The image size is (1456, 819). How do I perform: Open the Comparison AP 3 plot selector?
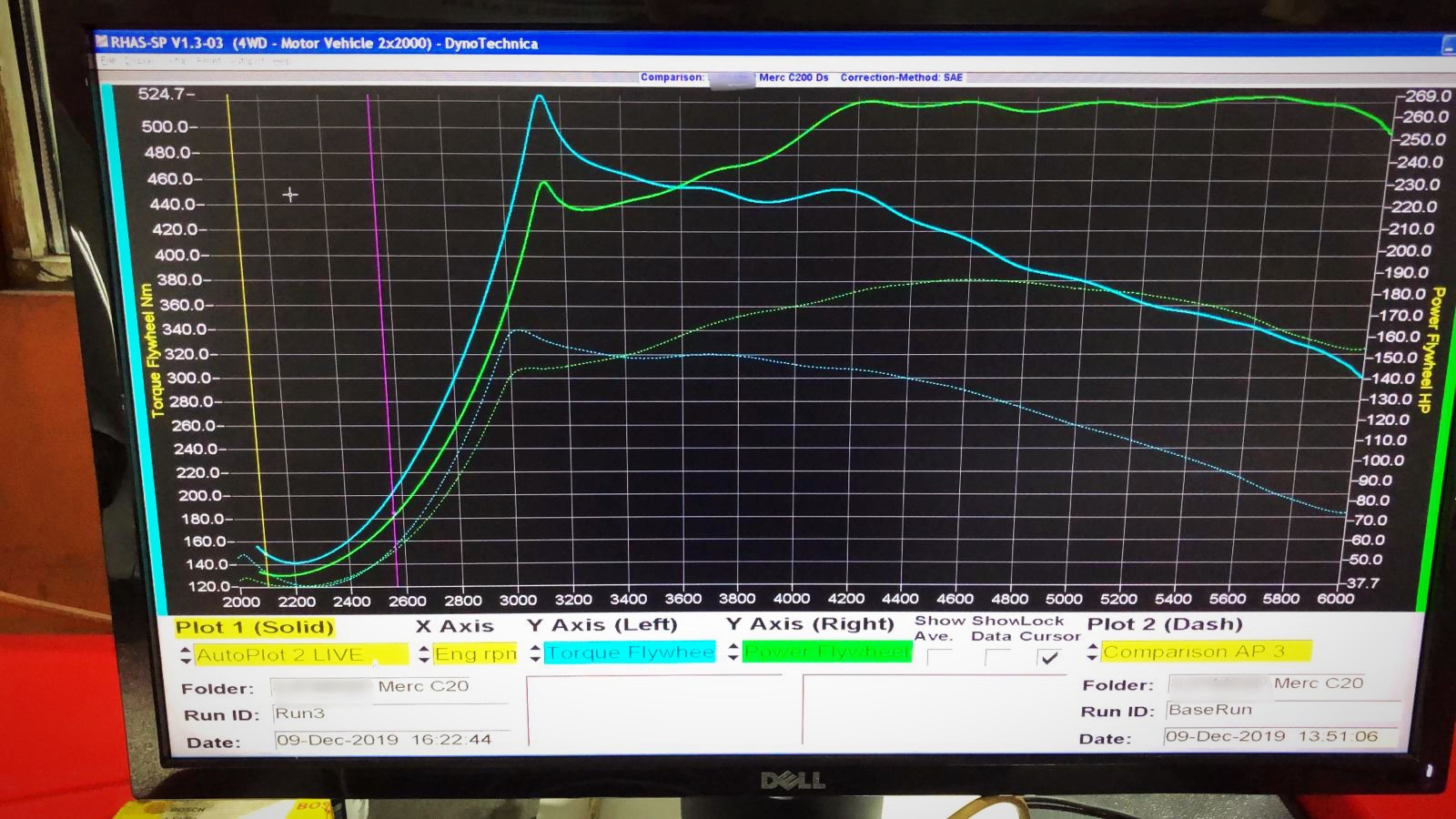1206,652
